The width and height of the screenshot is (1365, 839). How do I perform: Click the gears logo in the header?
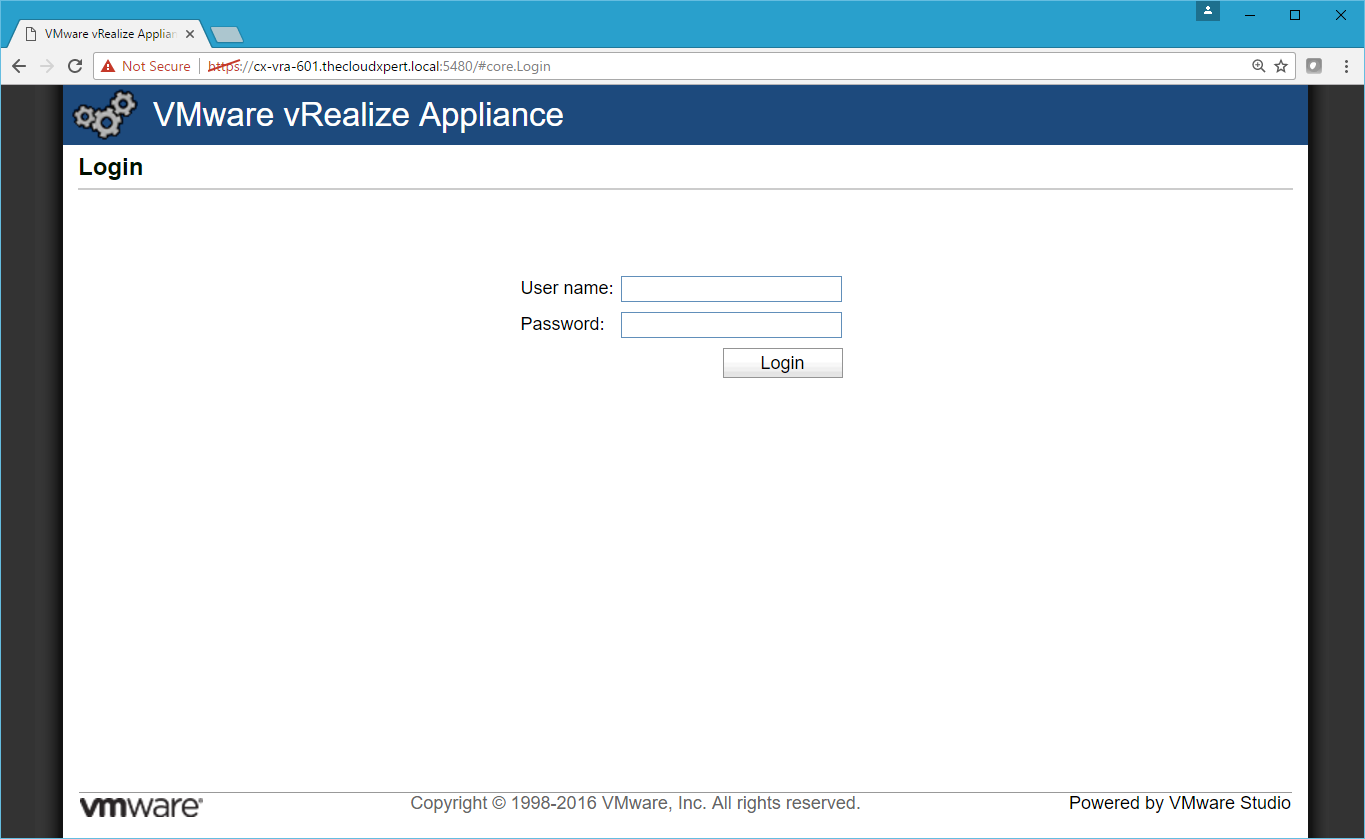coord(104,115)
